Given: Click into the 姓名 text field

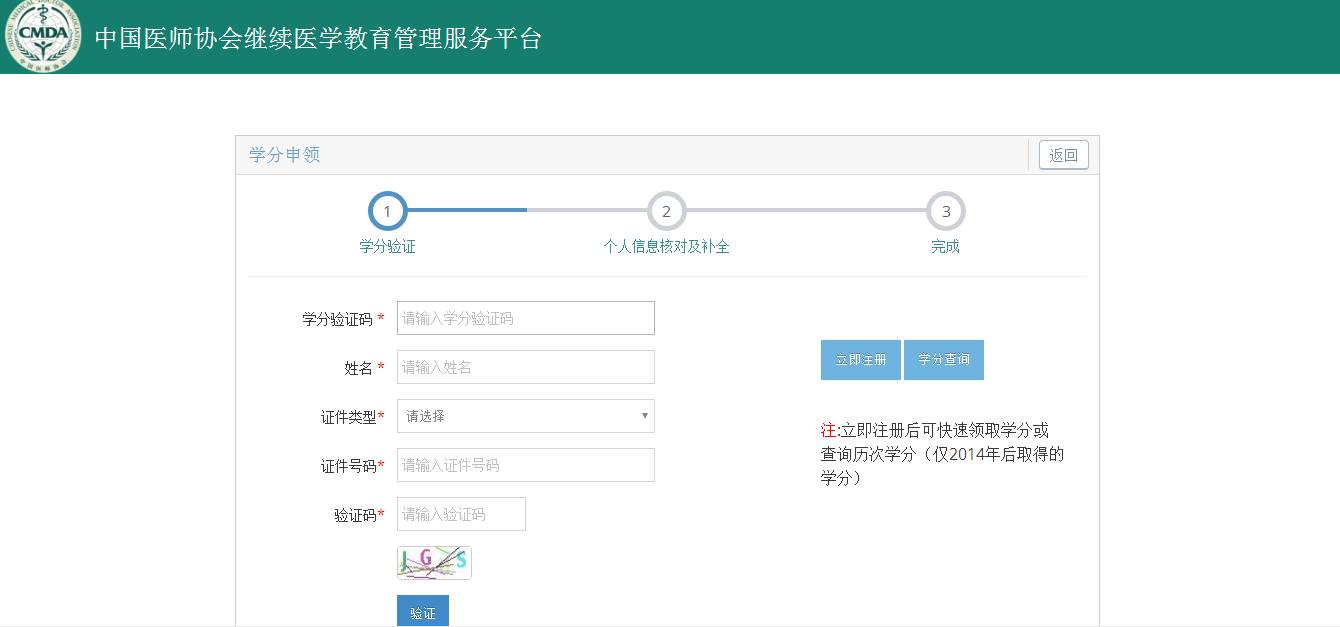Looking at the screenshot, I should (525, 367).
